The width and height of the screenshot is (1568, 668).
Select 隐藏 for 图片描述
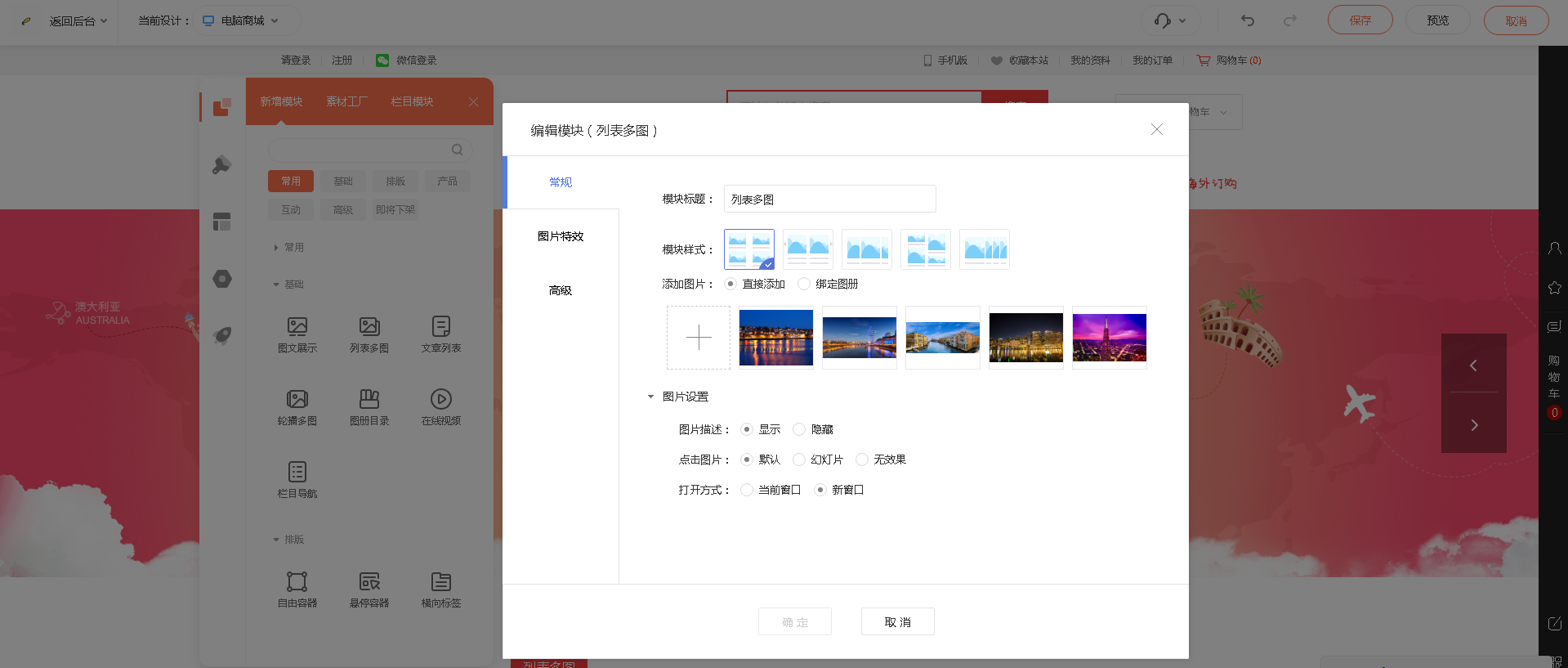pyautogui.click(x=799, y=429)
